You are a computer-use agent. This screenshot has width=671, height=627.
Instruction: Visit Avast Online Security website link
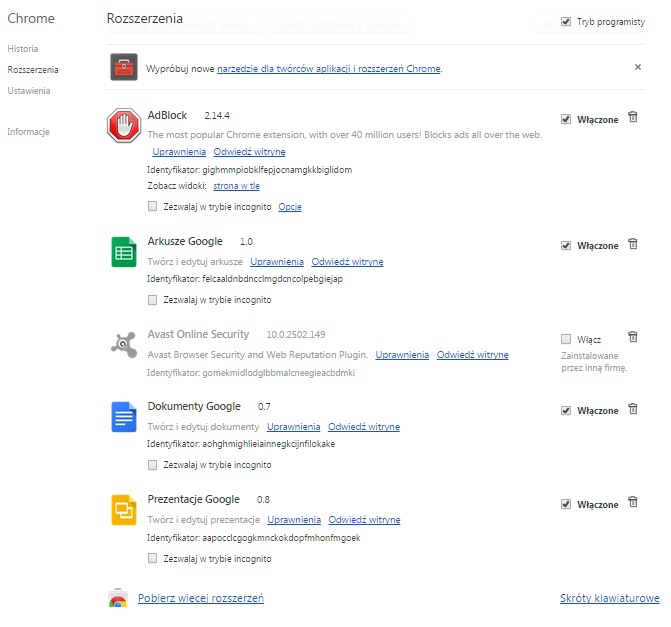tap(472, 355)
